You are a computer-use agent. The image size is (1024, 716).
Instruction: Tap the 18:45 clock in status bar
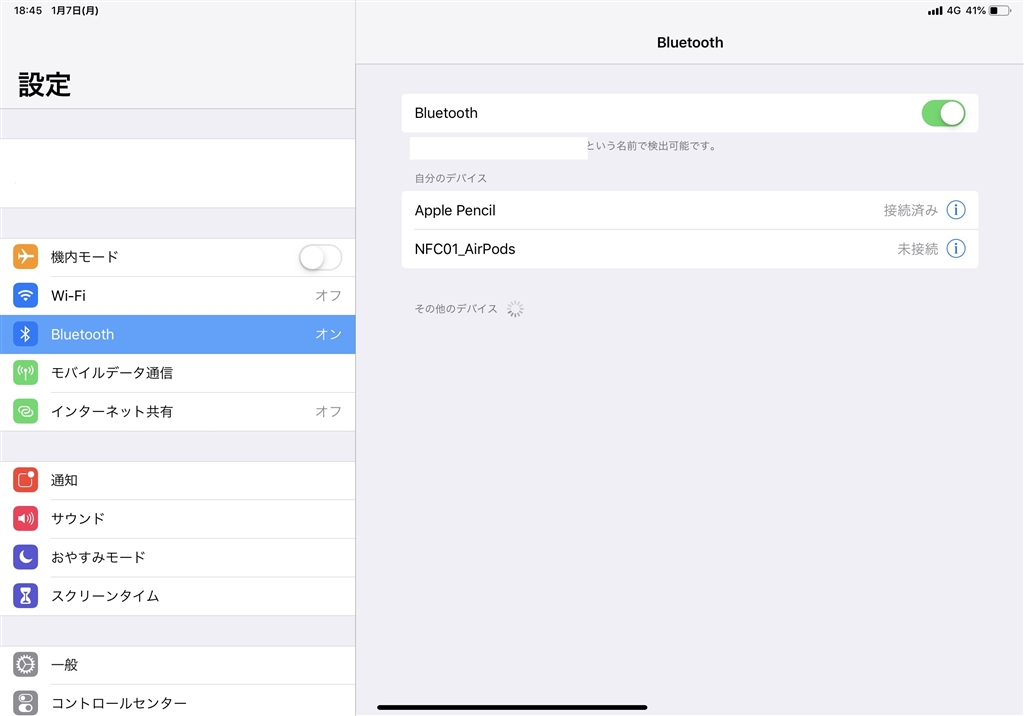coord(28,10)
